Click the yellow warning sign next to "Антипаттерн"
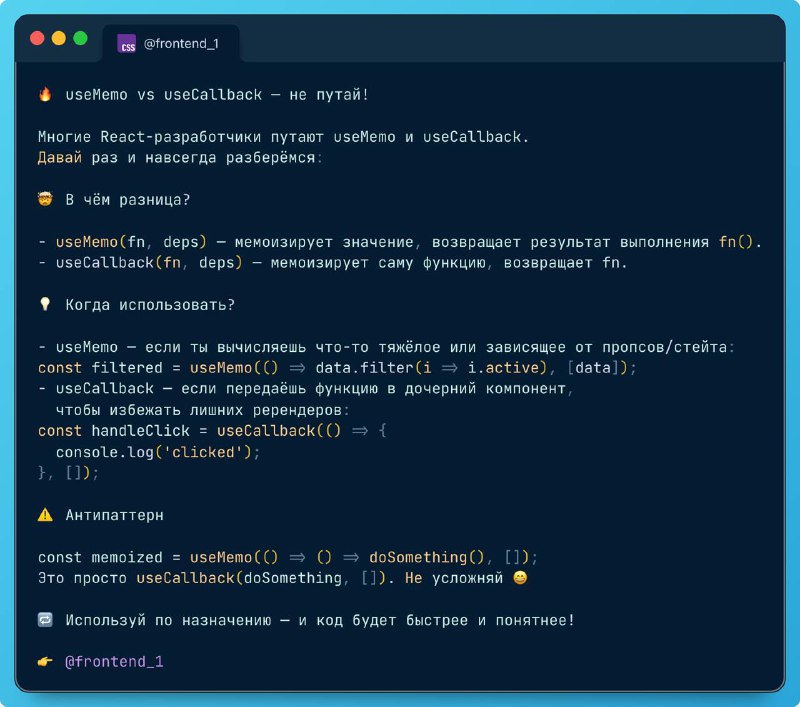This screenshot has width=800, height=707. 45,515
